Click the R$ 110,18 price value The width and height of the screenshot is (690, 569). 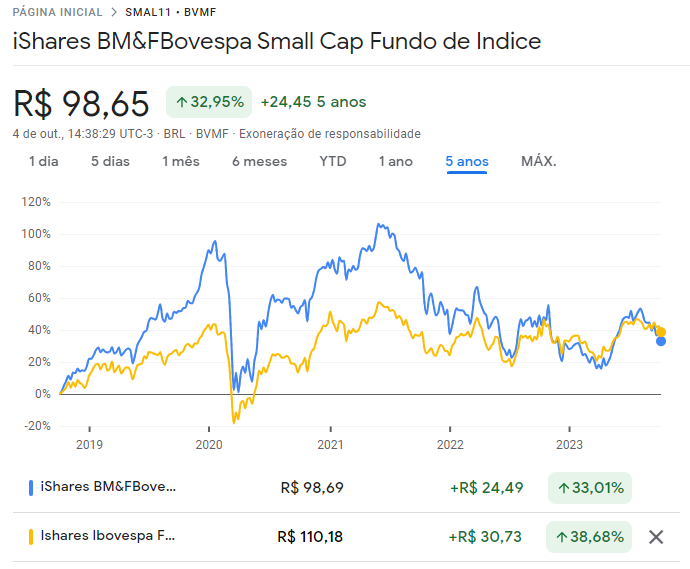[310, 537]
